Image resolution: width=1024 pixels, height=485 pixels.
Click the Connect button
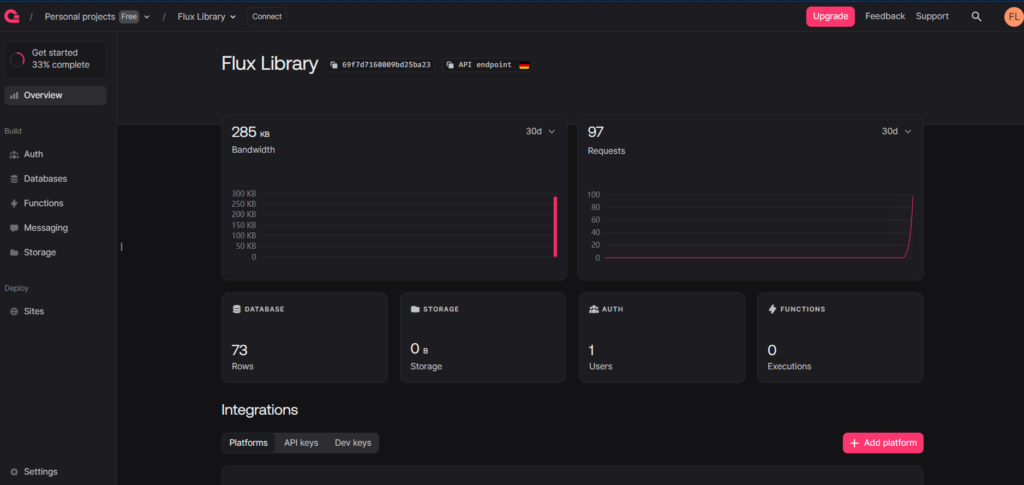[x=266, y=17]
